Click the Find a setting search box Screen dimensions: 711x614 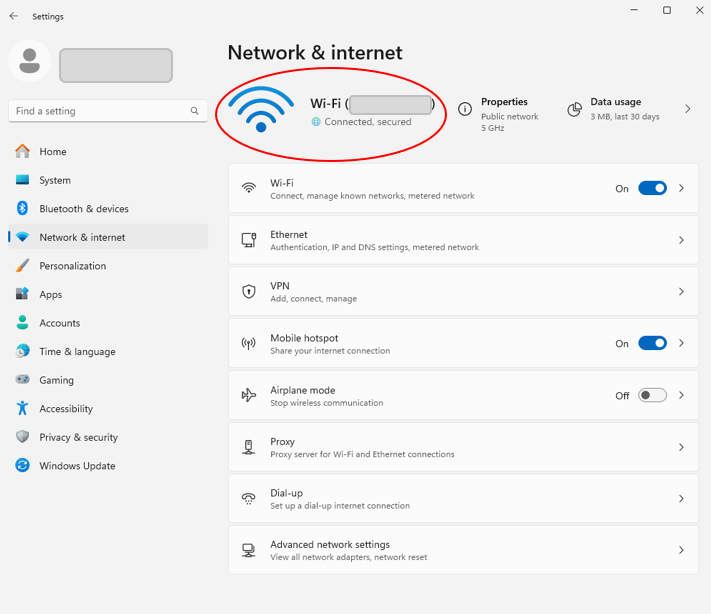click(x=100, y=111)
